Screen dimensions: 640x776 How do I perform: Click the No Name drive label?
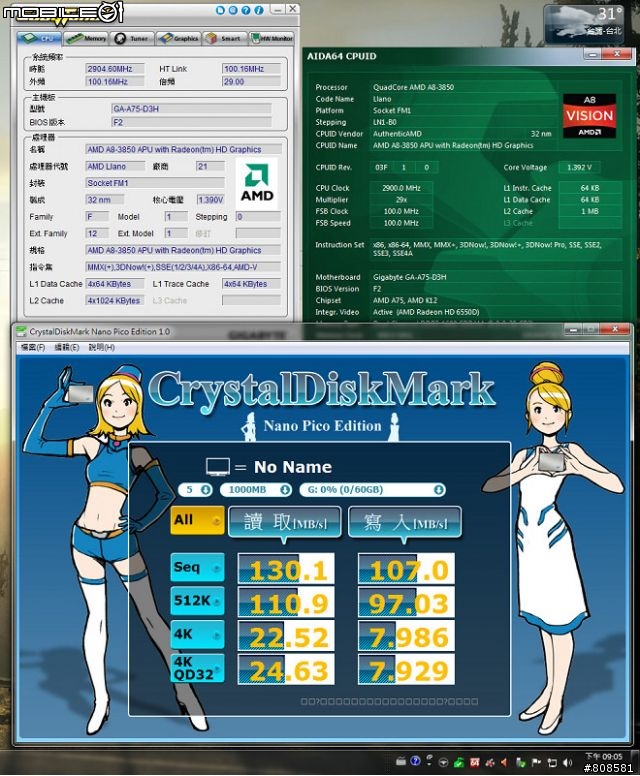[293, 467]
